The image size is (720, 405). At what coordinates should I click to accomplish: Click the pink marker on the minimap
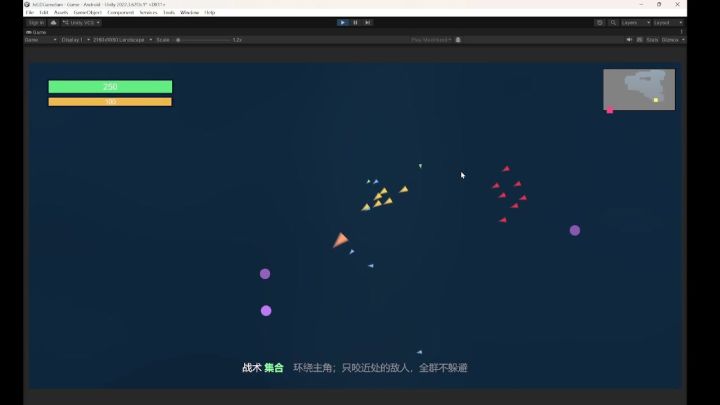click(610, 110)
